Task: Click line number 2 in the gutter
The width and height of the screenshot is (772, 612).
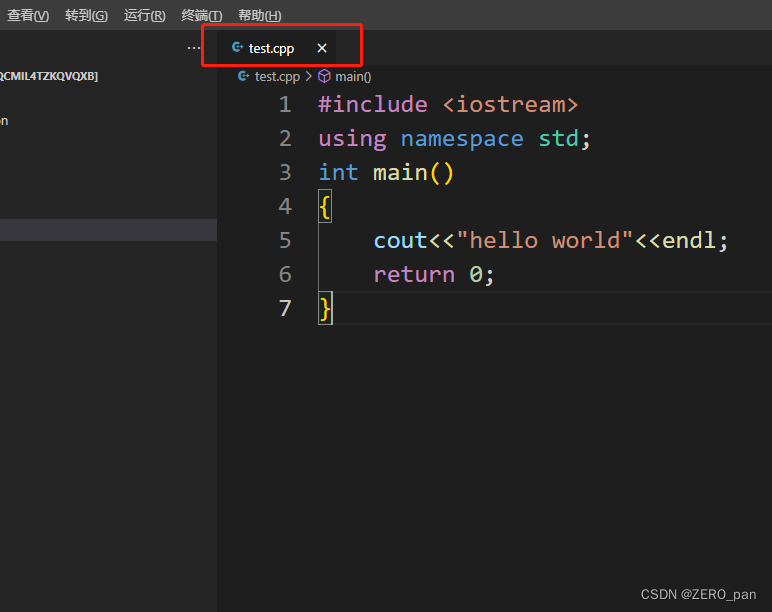Action: point(285,138)
